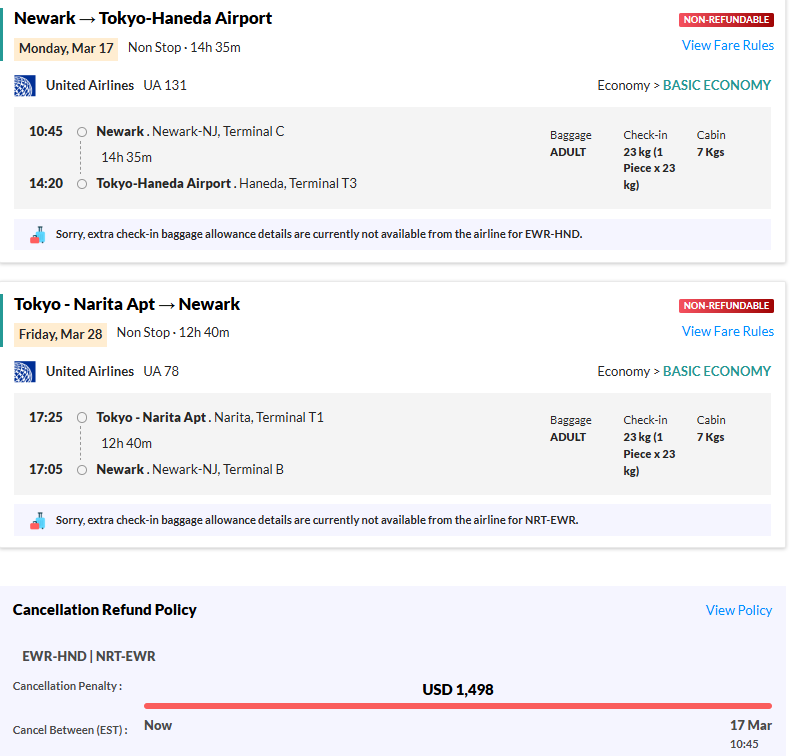Click Narita departure circle marker at 17:25

82,418
